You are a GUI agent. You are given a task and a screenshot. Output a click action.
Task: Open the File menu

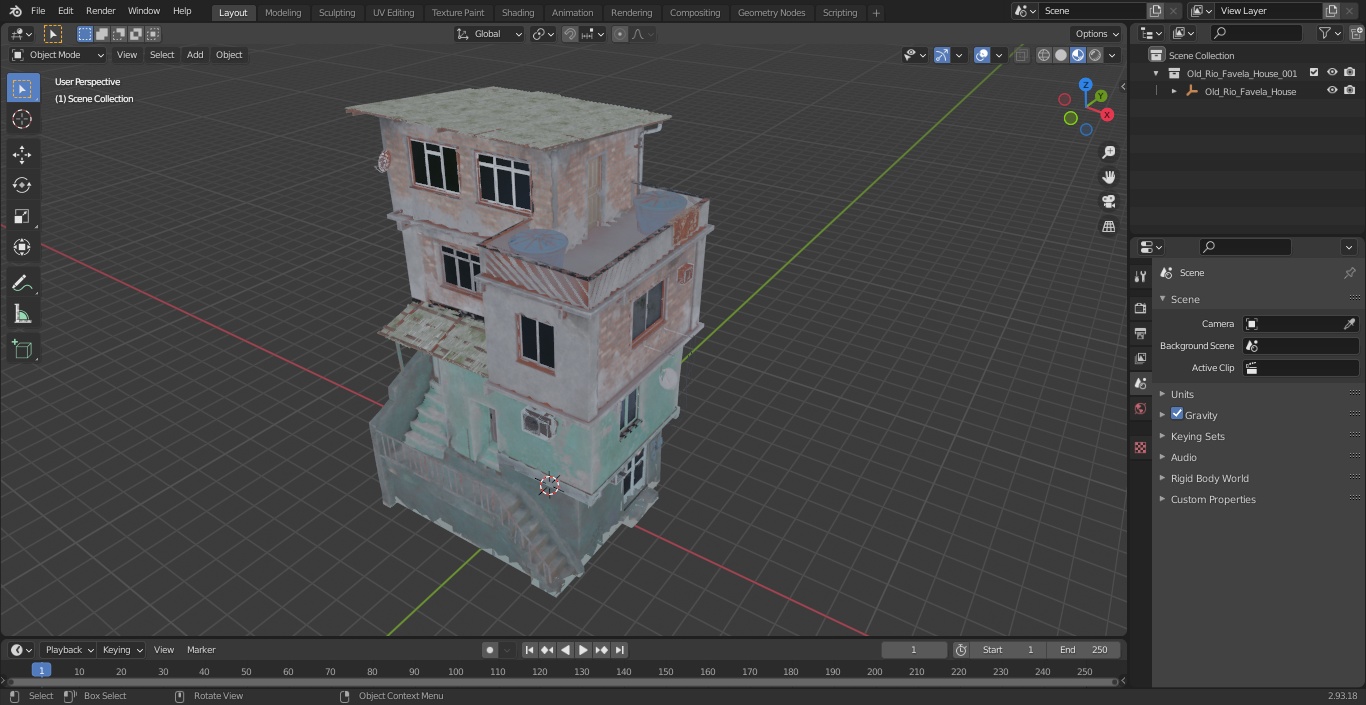point(38,11)
